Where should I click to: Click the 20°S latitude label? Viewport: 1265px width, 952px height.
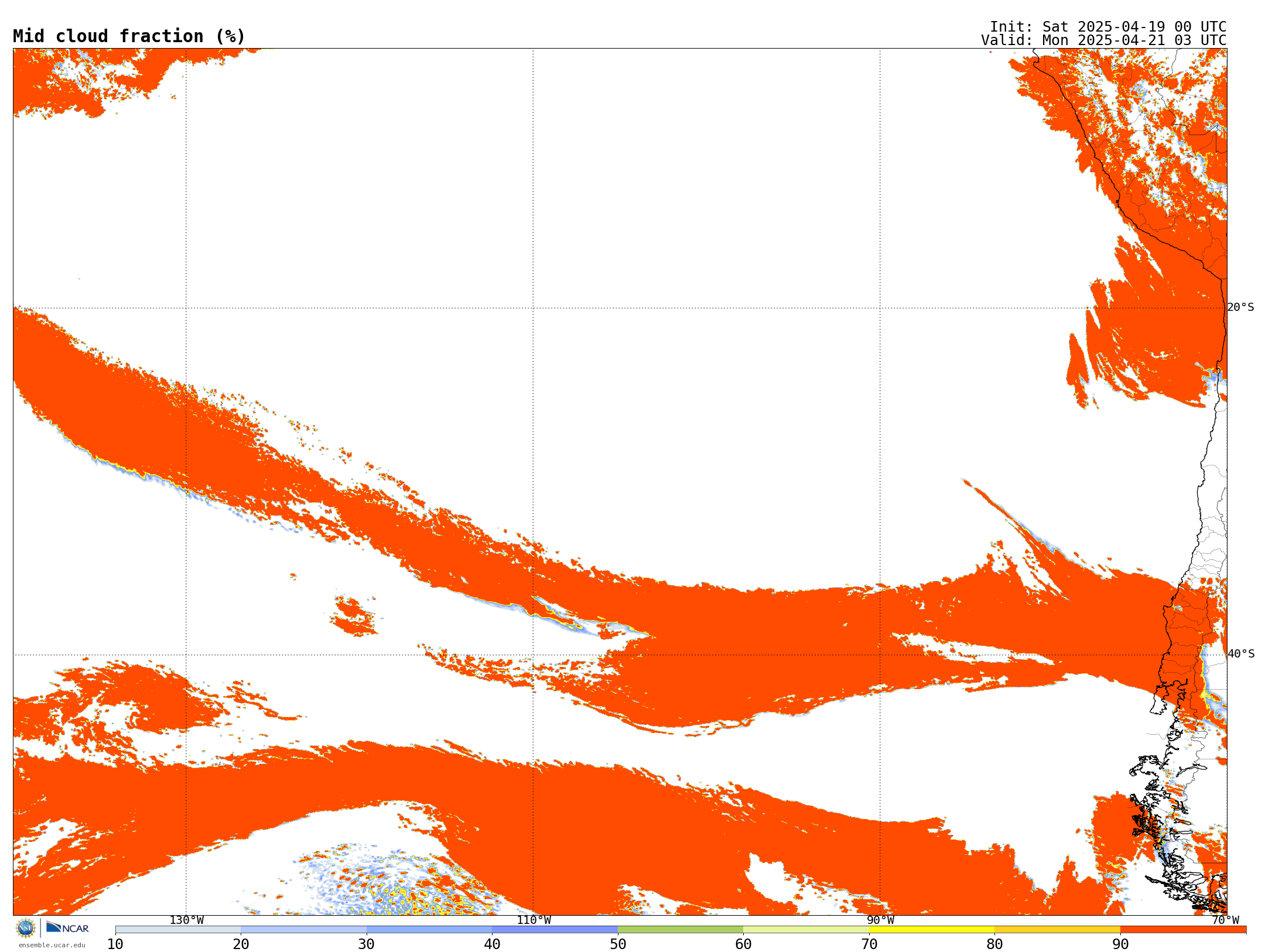pyautogui.click(x=1241, y=307)
